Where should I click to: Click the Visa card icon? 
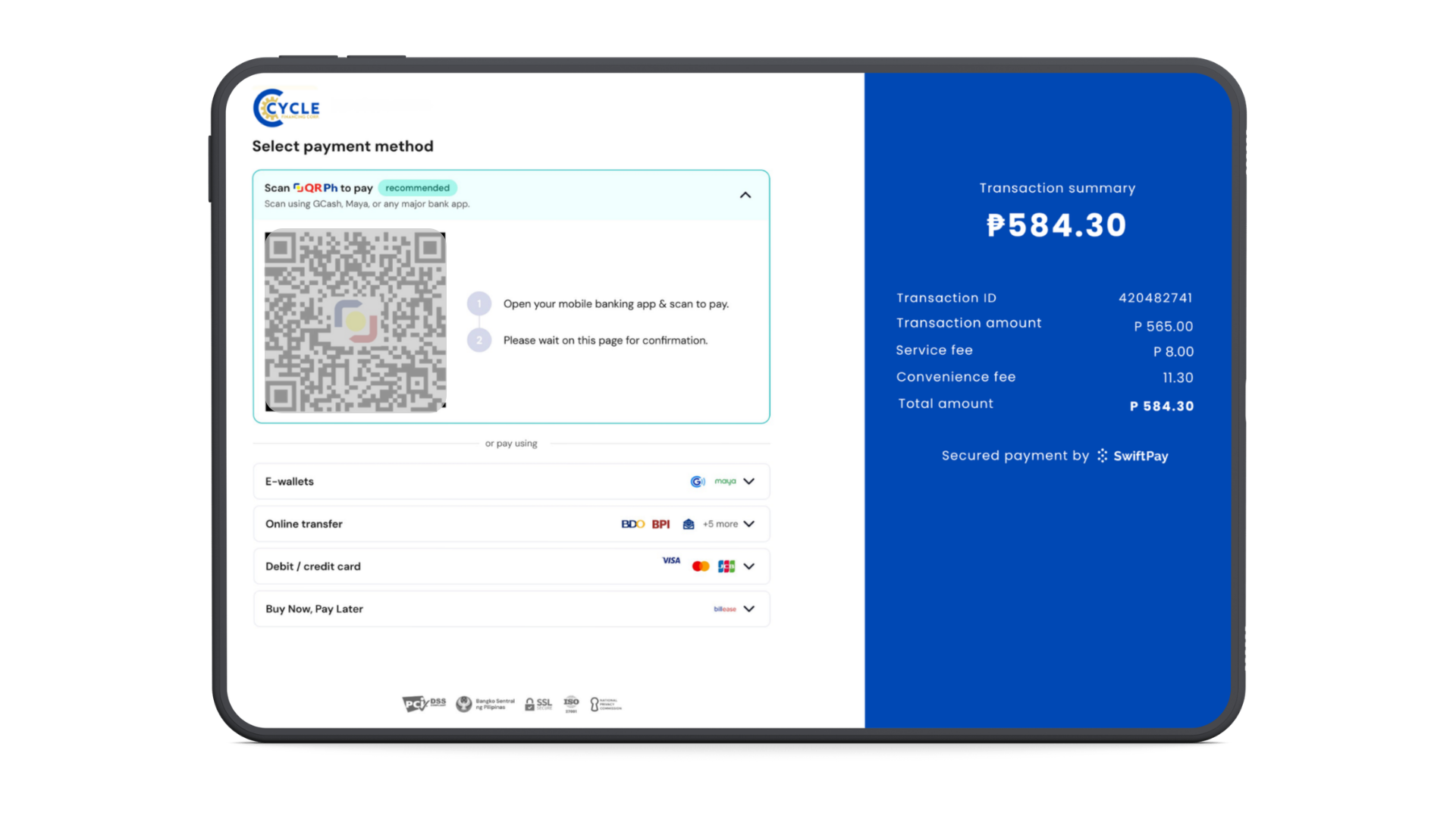pos(671,560)
